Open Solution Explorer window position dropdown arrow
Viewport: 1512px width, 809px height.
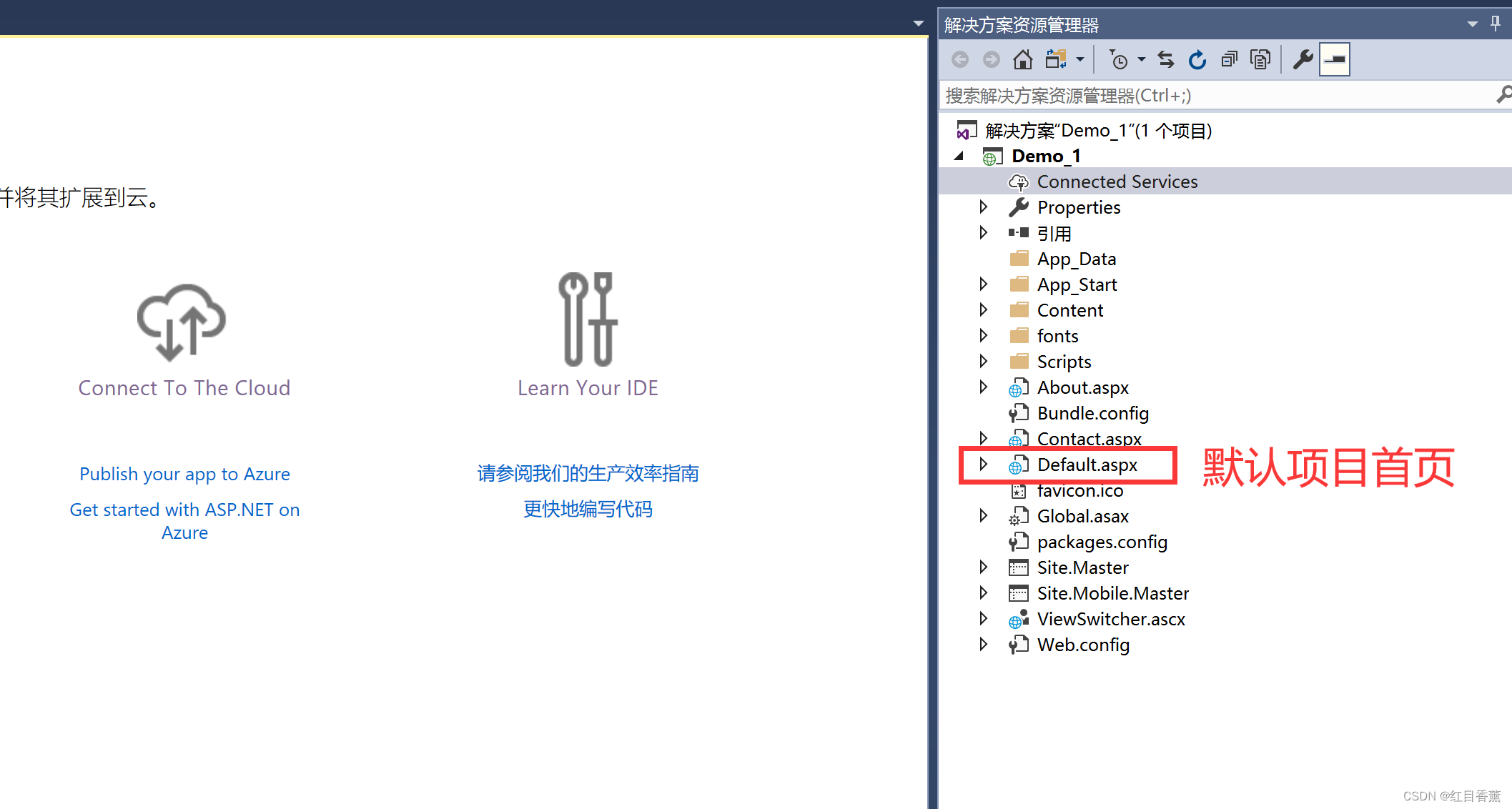tap(1472, 24)
